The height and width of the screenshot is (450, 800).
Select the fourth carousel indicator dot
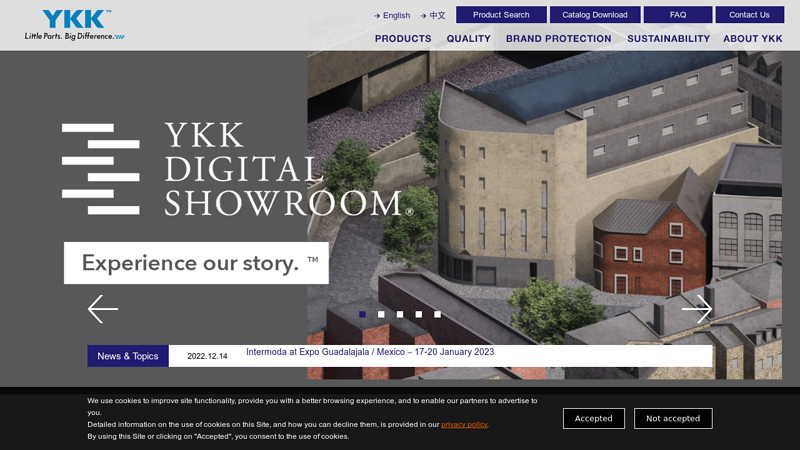(x=418, y=314)
